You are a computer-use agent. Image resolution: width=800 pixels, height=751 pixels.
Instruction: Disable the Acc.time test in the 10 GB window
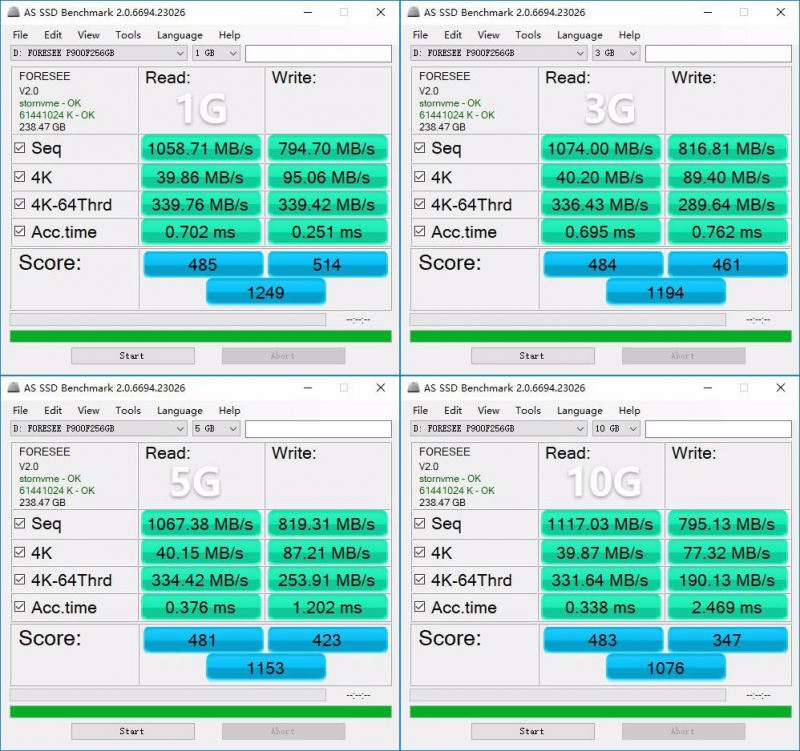tap(420, 608)
